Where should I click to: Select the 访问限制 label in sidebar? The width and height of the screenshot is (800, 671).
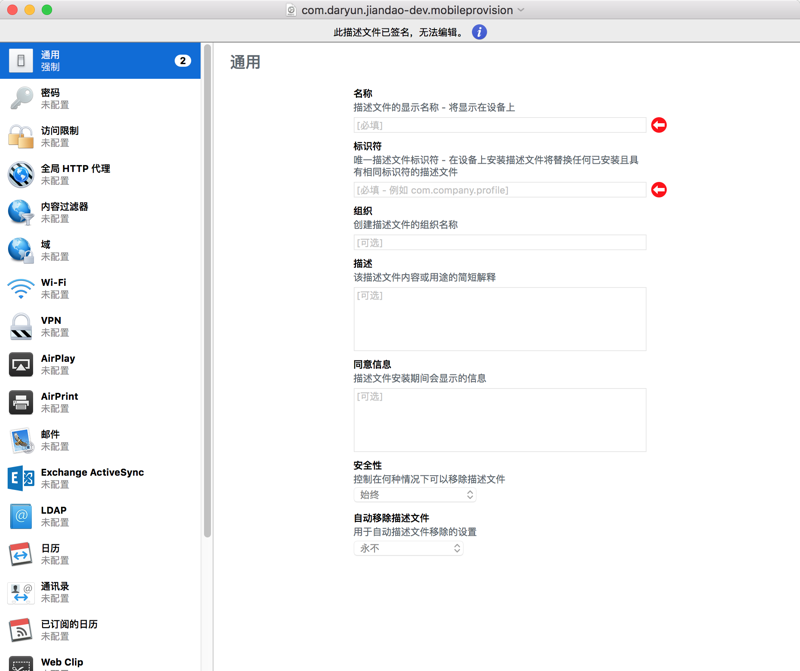pyautogui.click(x=60, y=131)
